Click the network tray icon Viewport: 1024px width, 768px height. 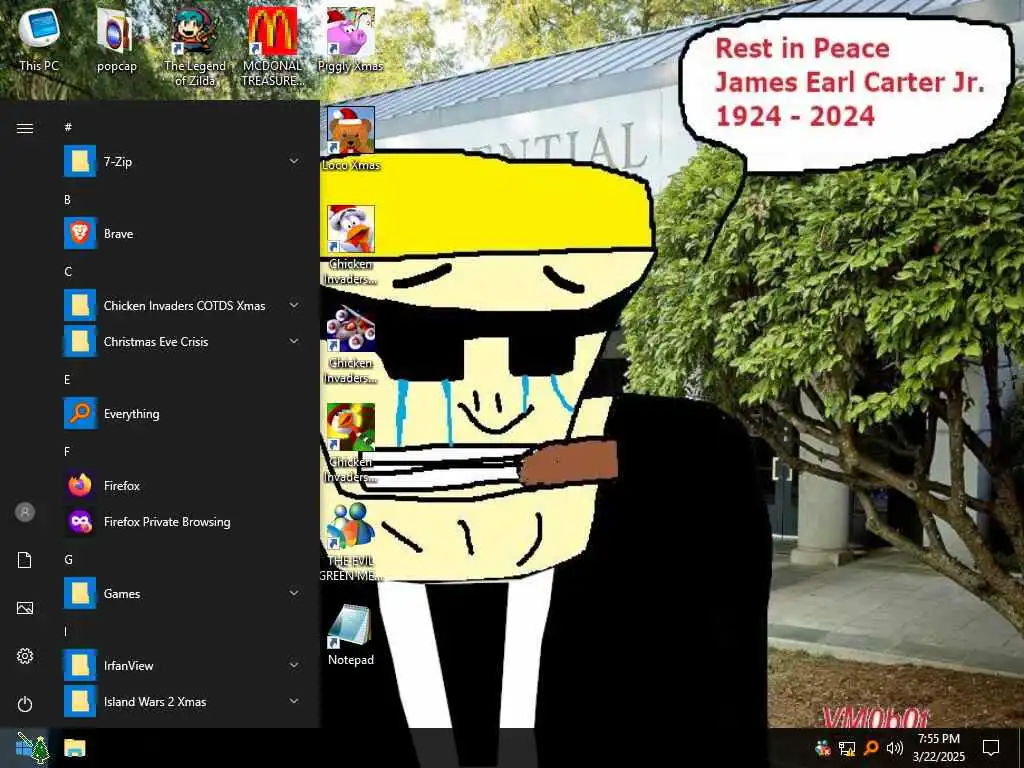847,748
